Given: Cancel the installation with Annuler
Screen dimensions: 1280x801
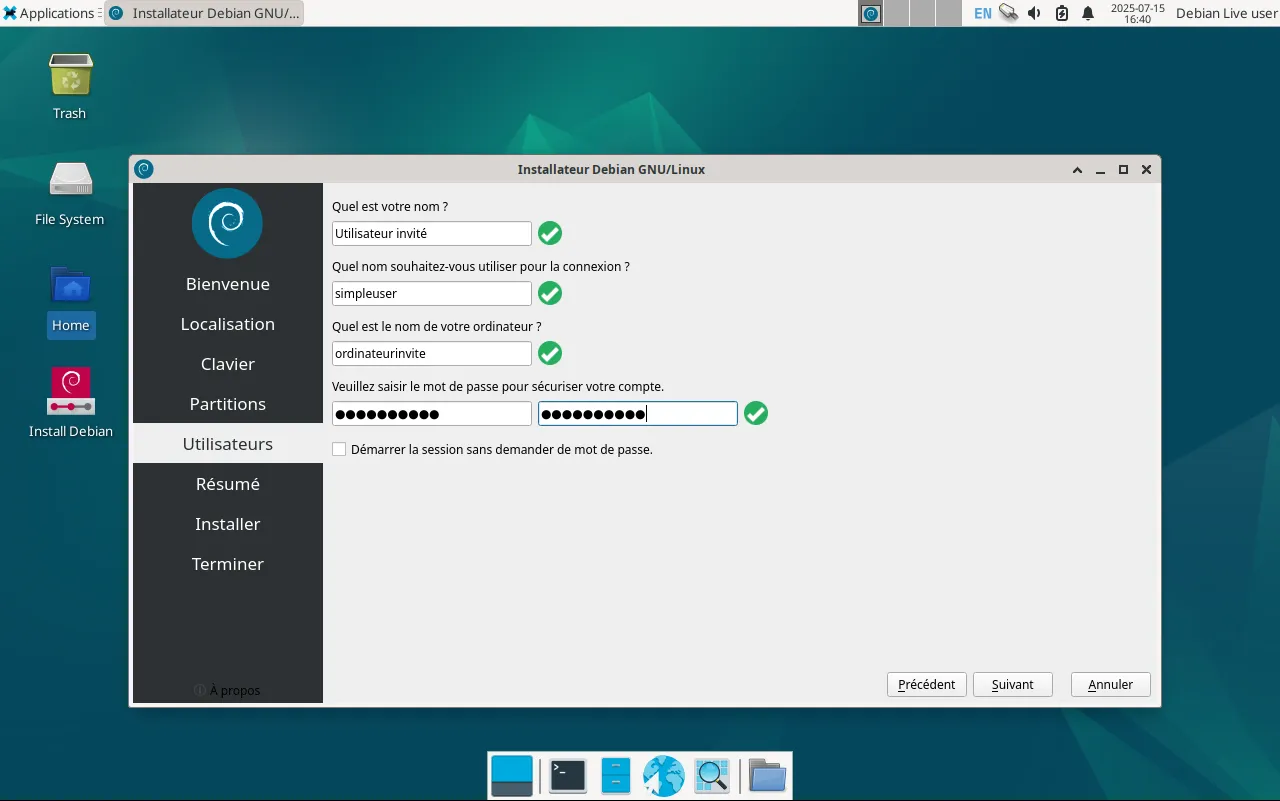Looking at the screenshot, I should point(1110,684).
